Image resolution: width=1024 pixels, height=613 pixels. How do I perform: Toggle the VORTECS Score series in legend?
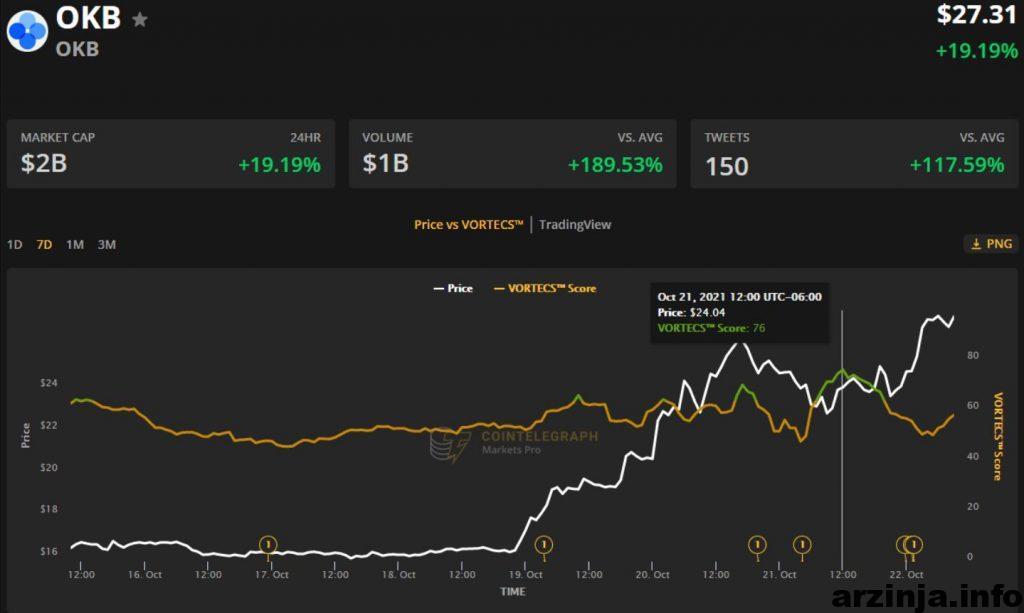[x=544, y=288]
